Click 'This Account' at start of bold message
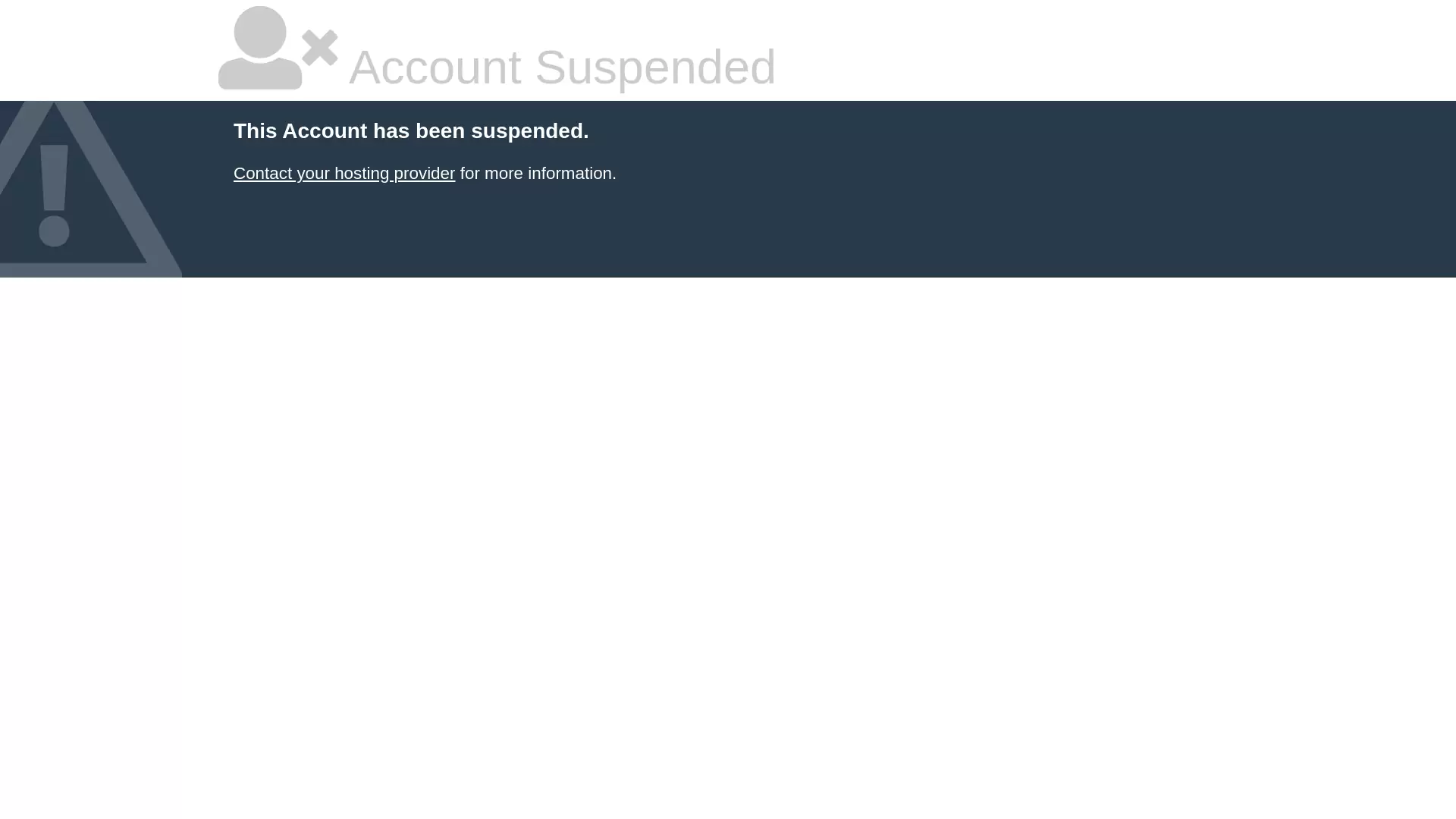Image resolution: width=1456 pixels, height=819 pixels. click(300, 131)
